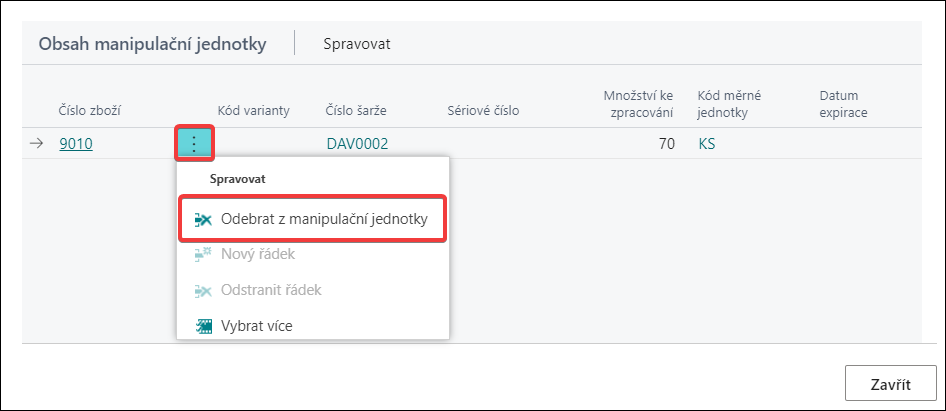Click the Vybrat více icon

point(204,327)
